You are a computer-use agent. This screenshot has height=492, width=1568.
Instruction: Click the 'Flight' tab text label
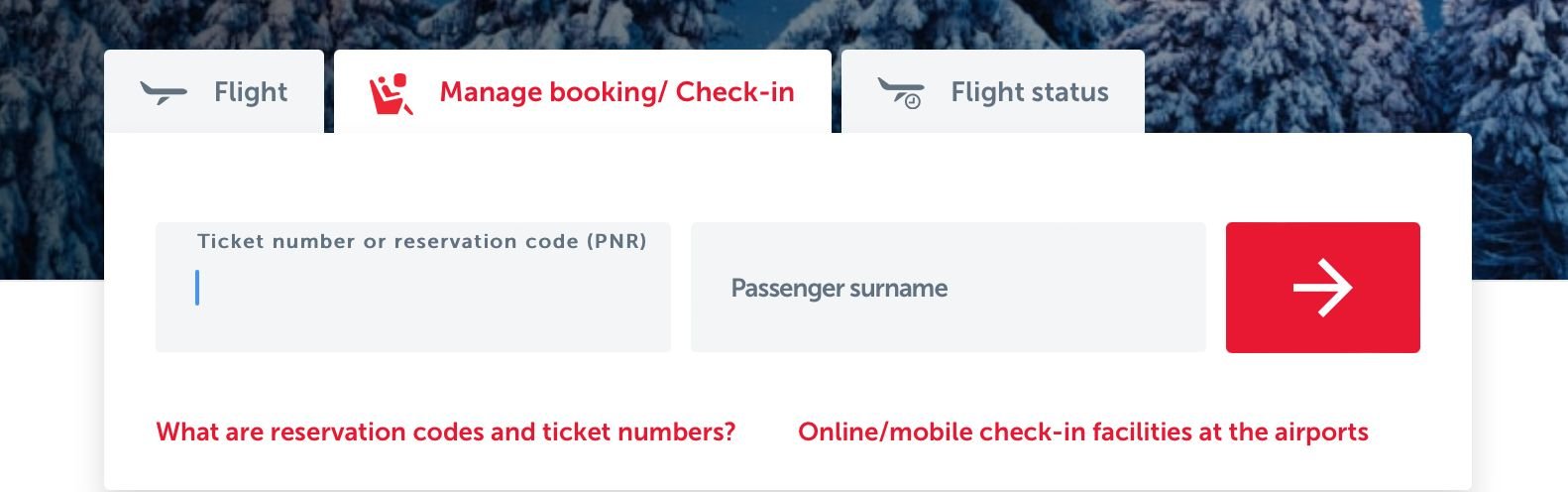coord(251,92)
